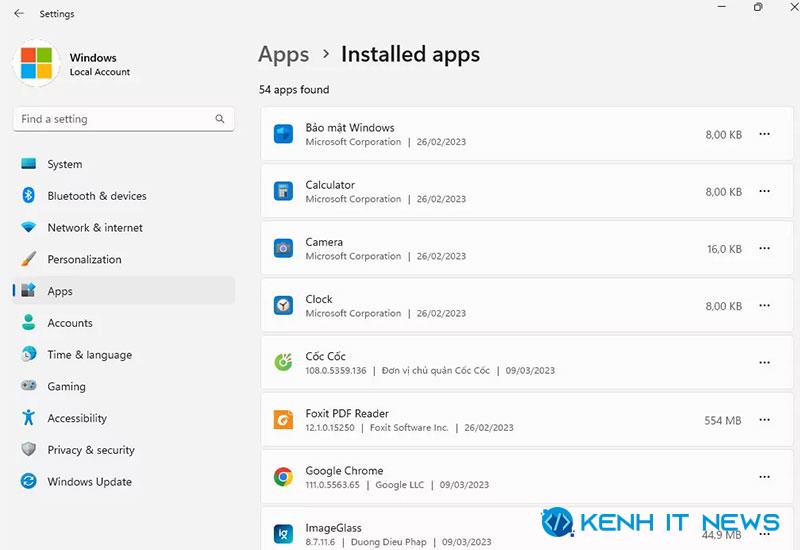Click the ImageGlass app name
This screenshot has width=800, height=550.
pyautogui.click(x=333, y=528)
